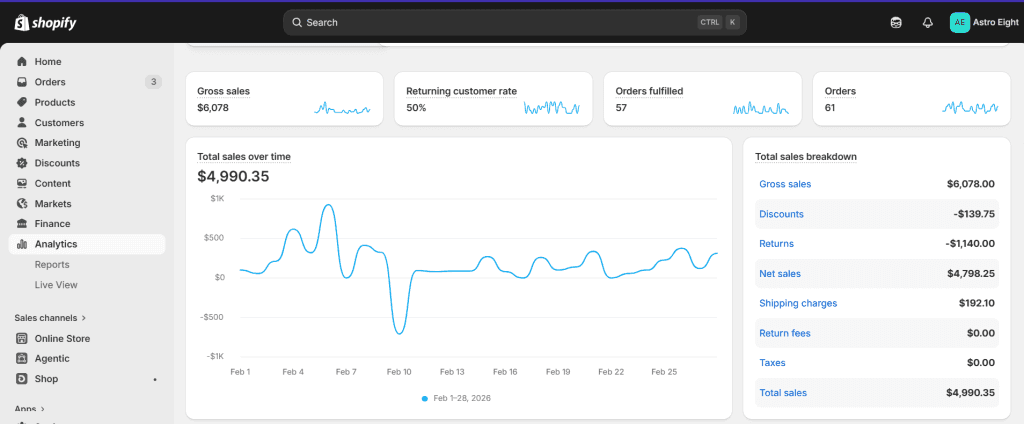1024x424 pixels.
Task: Click the Agentic channel icon
Action: (x=22, y=359)
